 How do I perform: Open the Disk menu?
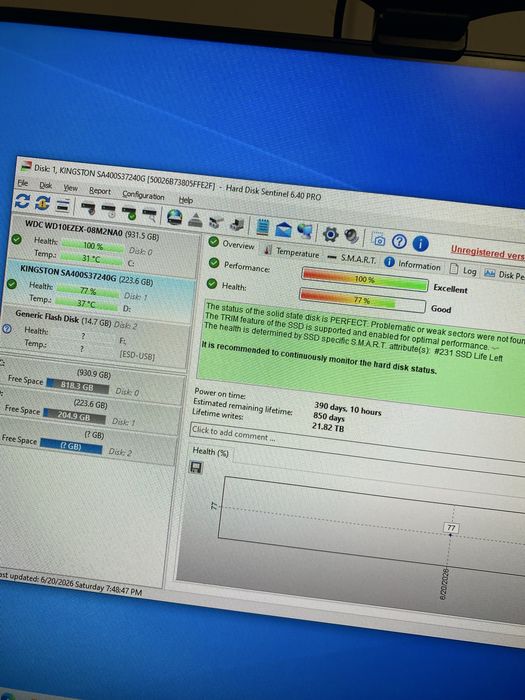(46, 185)
